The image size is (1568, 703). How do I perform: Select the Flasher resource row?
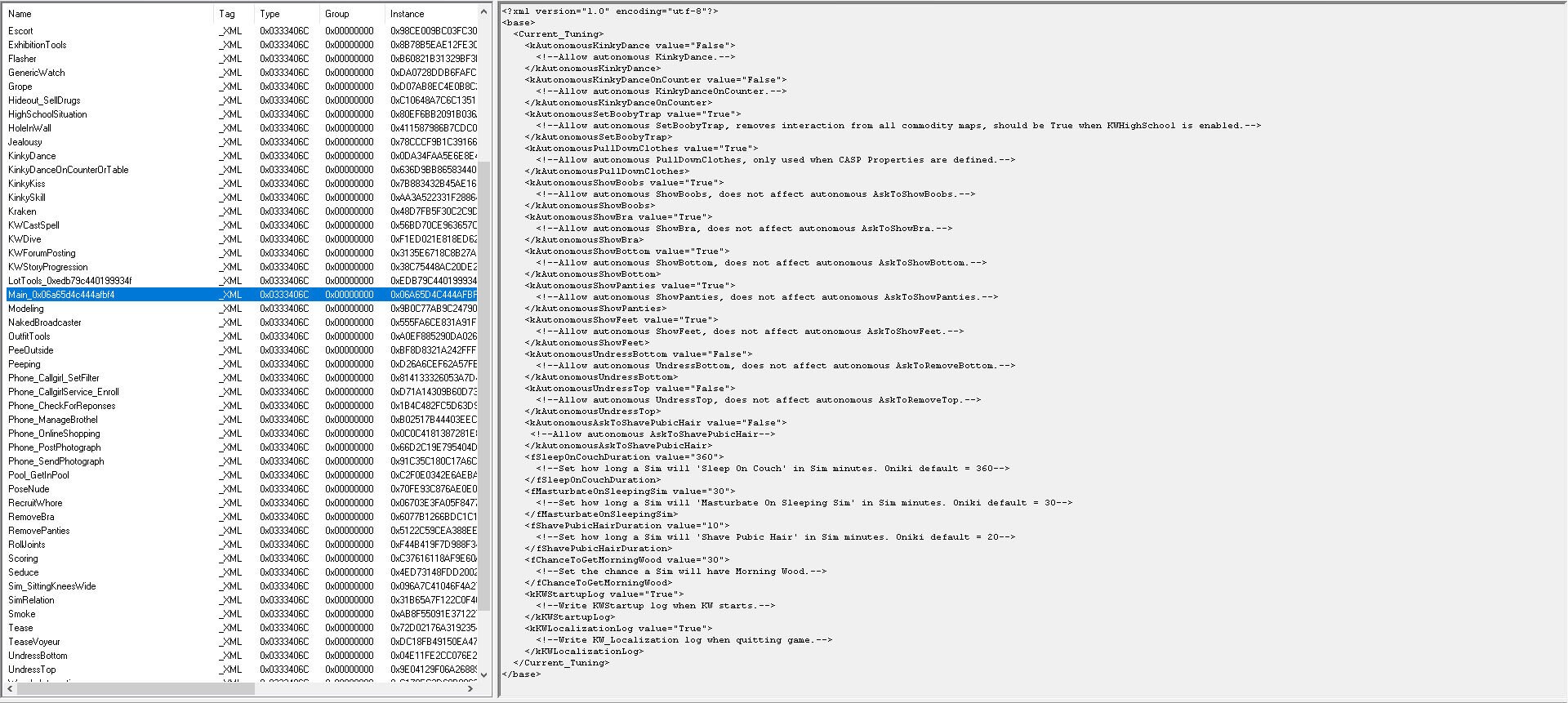pos(242,59)
